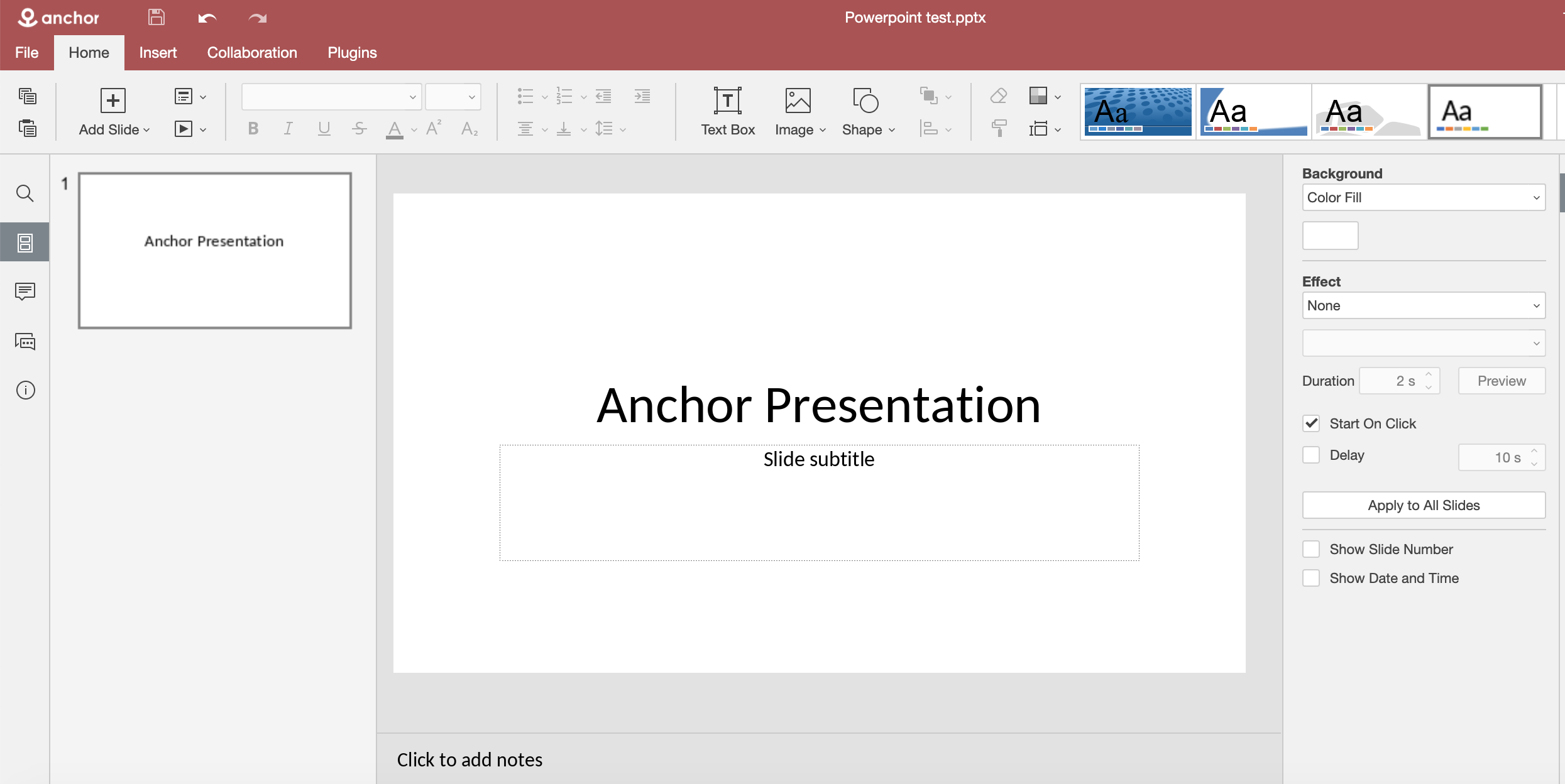The height and width of the screenshot is (784, 1565).
Task: Open the Collaboration tab
Action: tap(252, 53)
